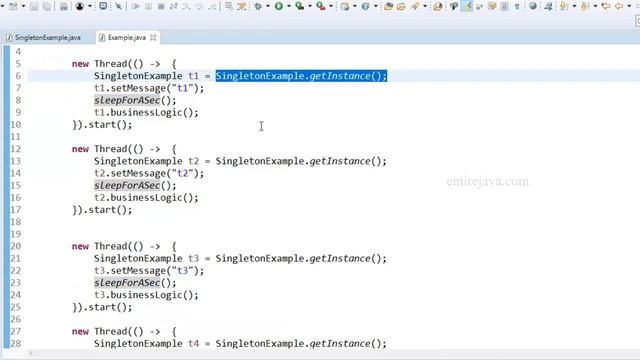Toggle Skip All Breakpoints
The image size is (640, 360).
pos(118,6)
